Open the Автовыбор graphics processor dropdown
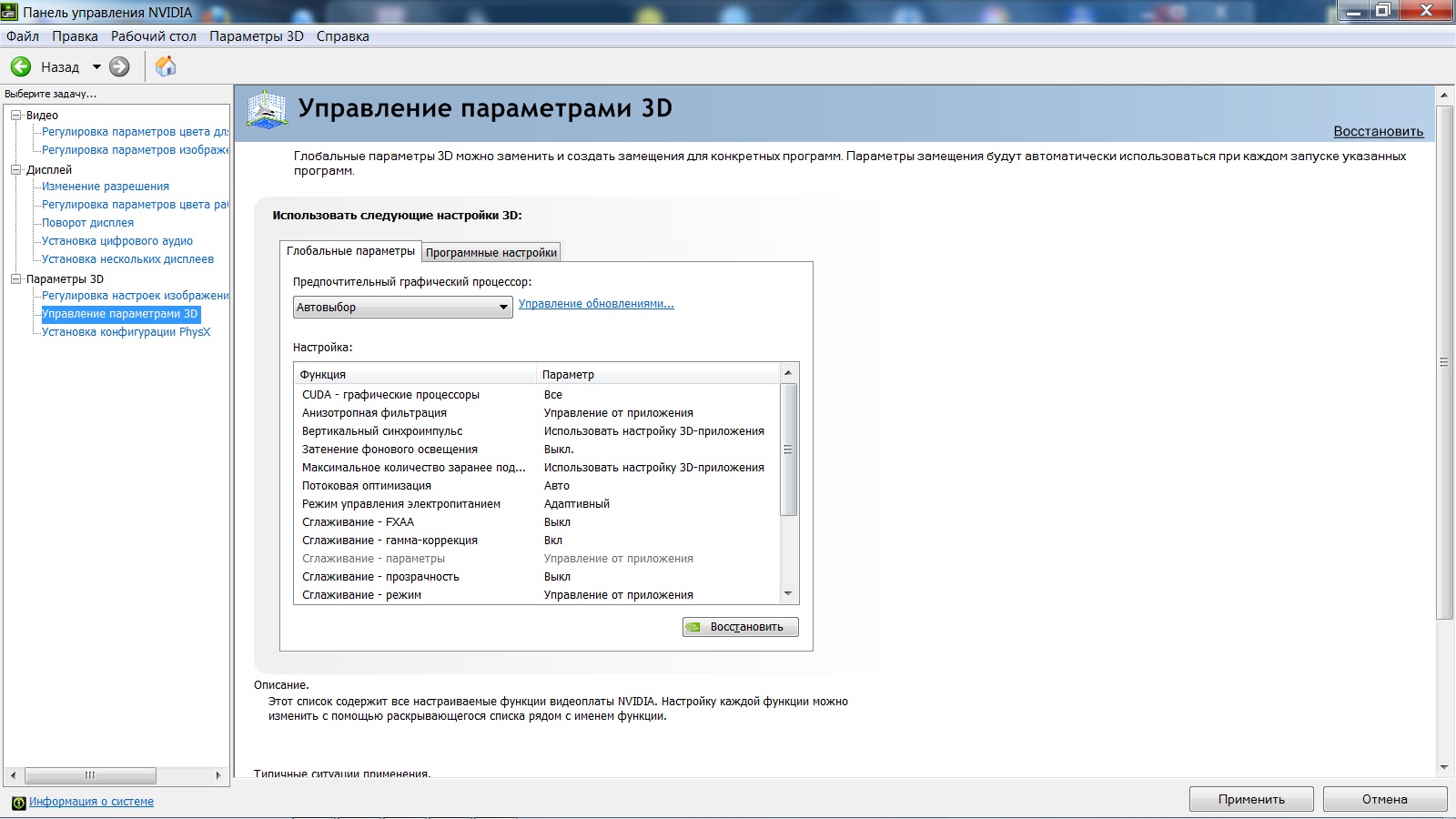 click(x=403, y=308)
